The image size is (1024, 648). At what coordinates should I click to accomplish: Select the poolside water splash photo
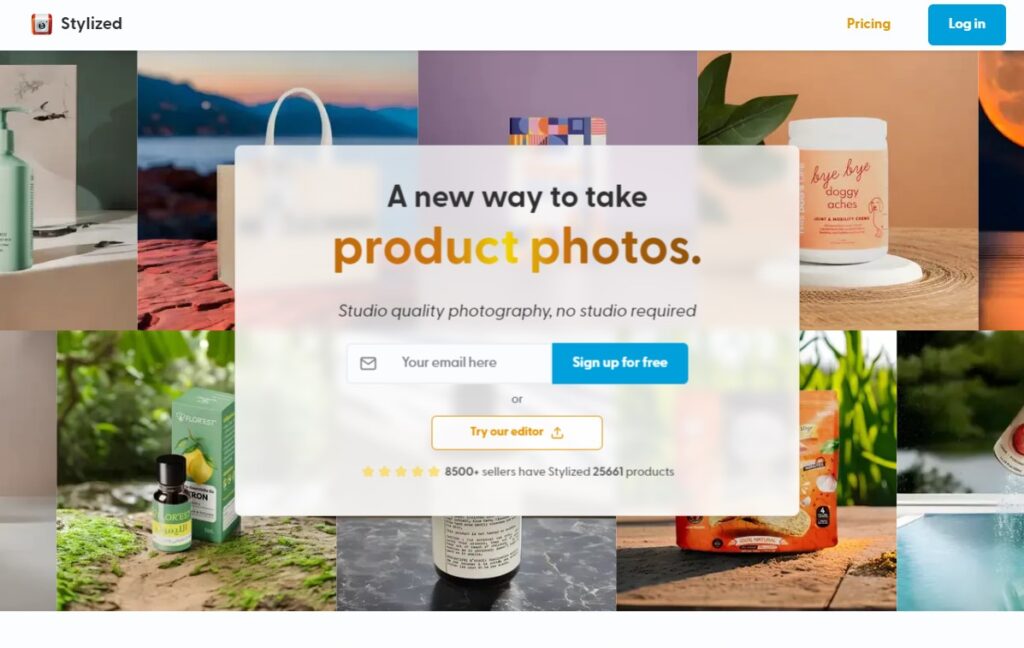960,470
